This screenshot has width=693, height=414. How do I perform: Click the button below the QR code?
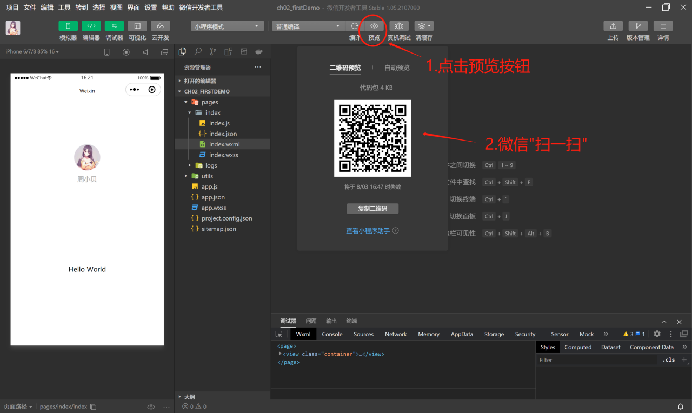point(373,209)
